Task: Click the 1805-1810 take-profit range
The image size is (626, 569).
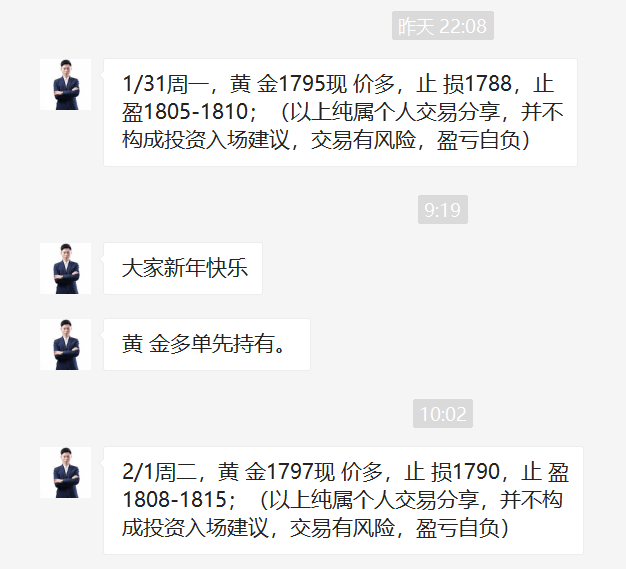Action: tap(195, 112)
